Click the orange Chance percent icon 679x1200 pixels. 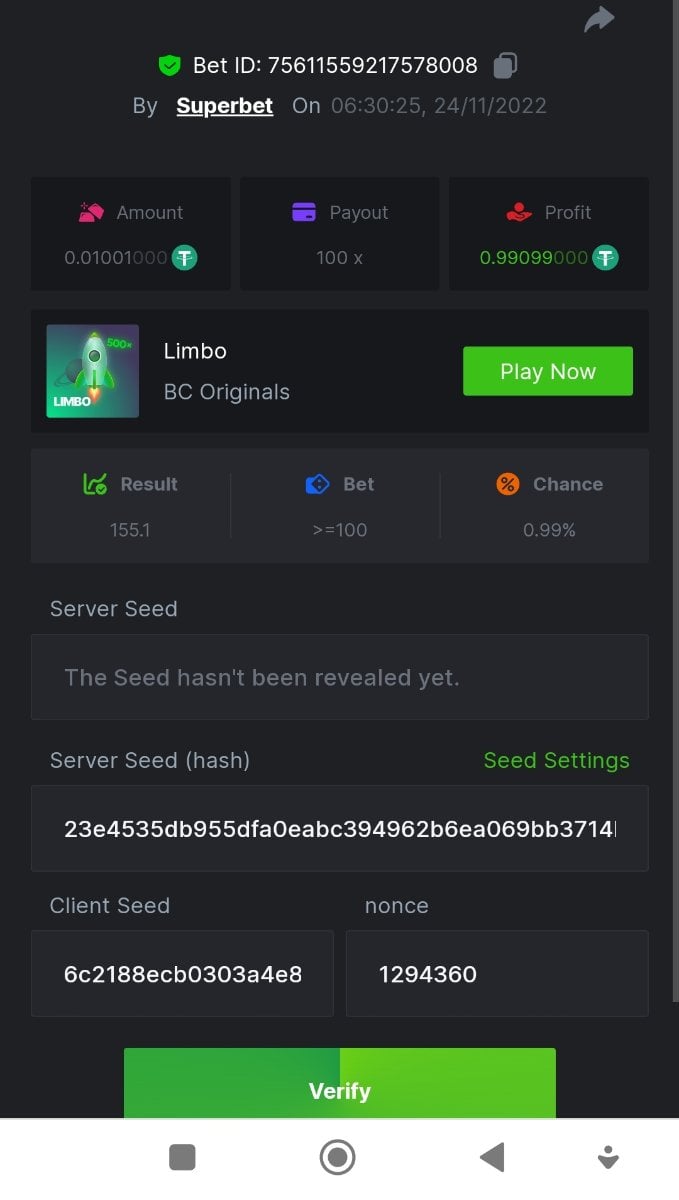[x=508, y=484]
